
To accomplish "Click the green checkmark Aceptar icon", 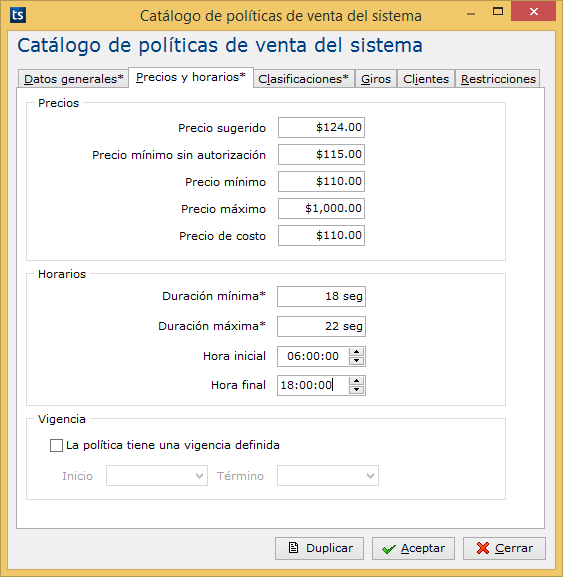I will tap(389, 549).
